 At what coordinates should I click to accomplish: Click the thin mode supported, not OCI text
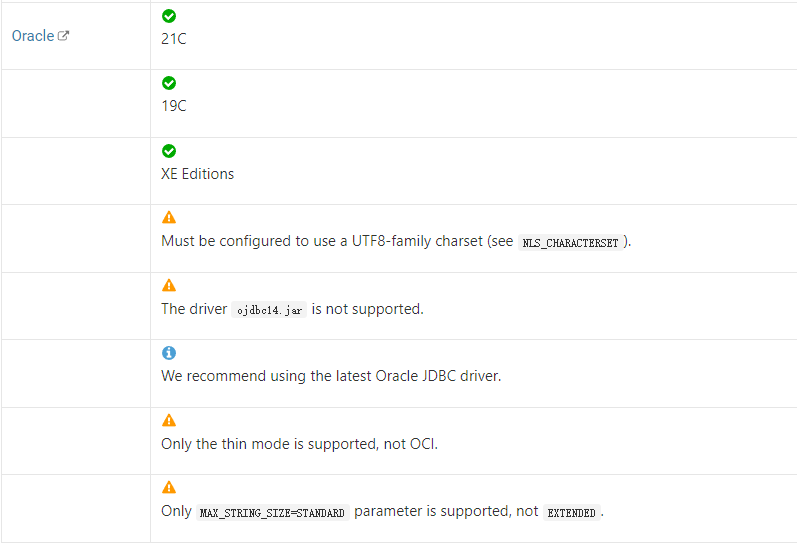[299, 444]
